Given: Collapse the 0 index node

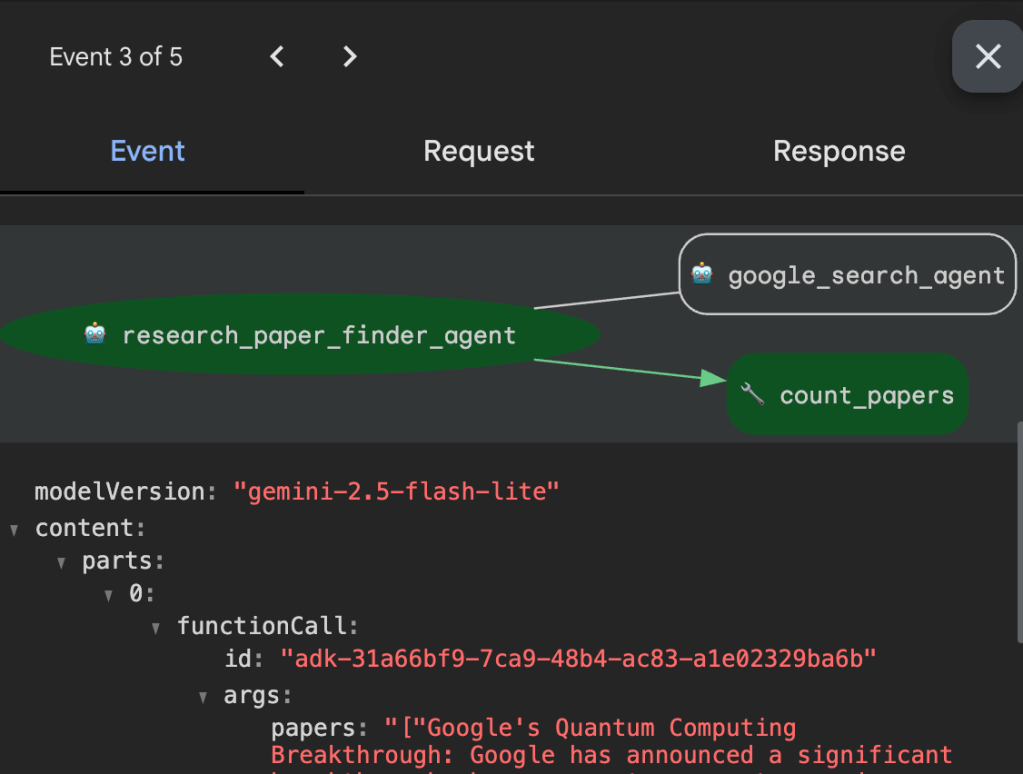Looking at the screenshot, I should click(x=109, y=595).
